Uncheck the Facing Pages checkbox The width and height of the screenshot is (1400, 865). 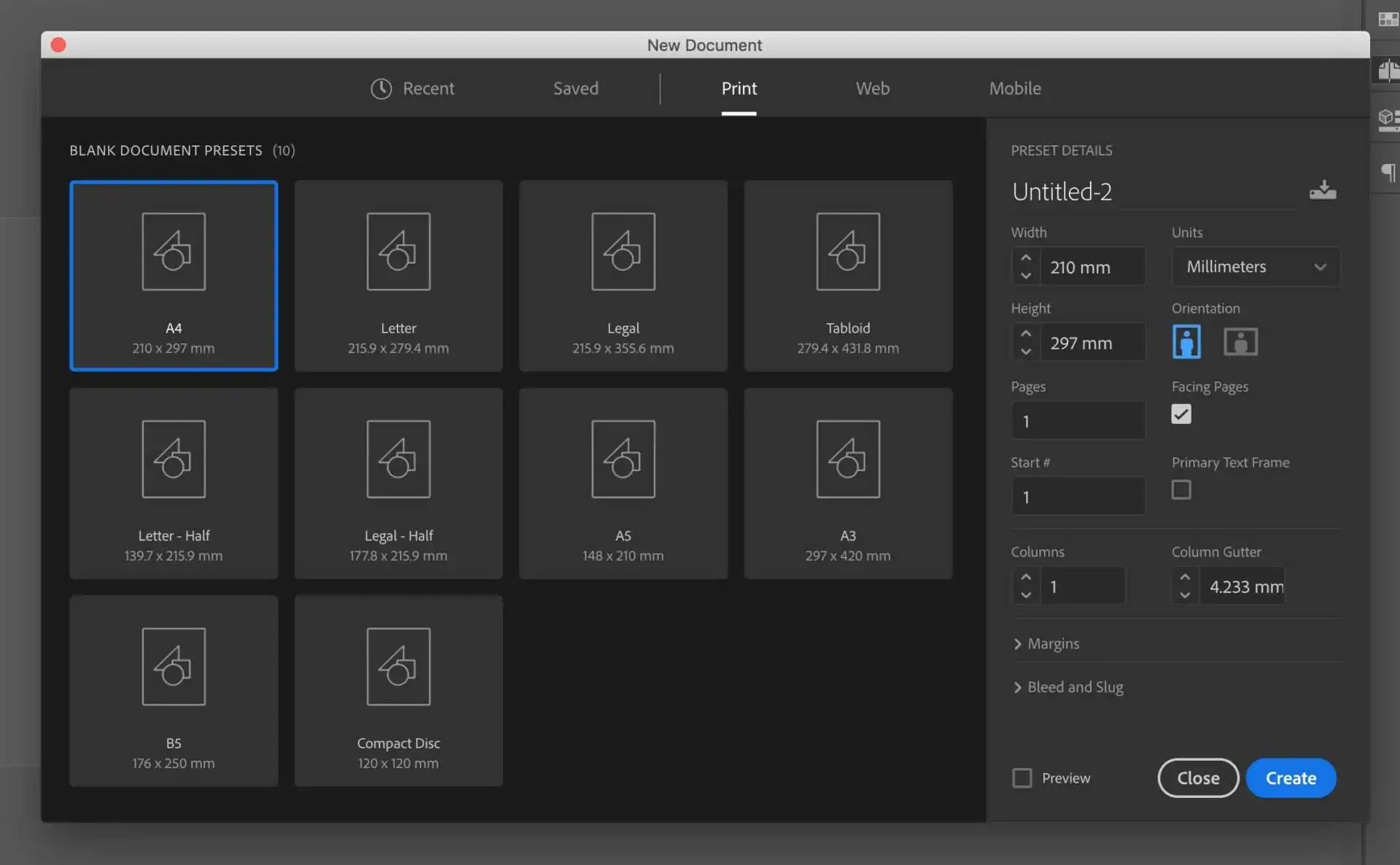[x=1181, y=414]
